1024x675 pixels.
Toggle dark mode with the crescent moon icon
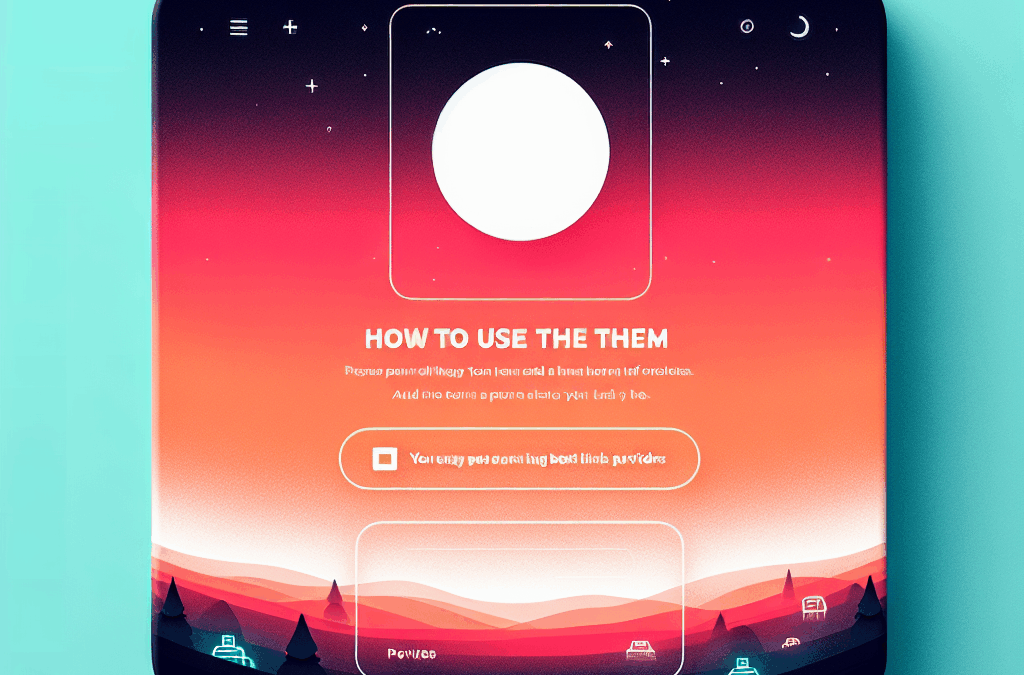799,27
